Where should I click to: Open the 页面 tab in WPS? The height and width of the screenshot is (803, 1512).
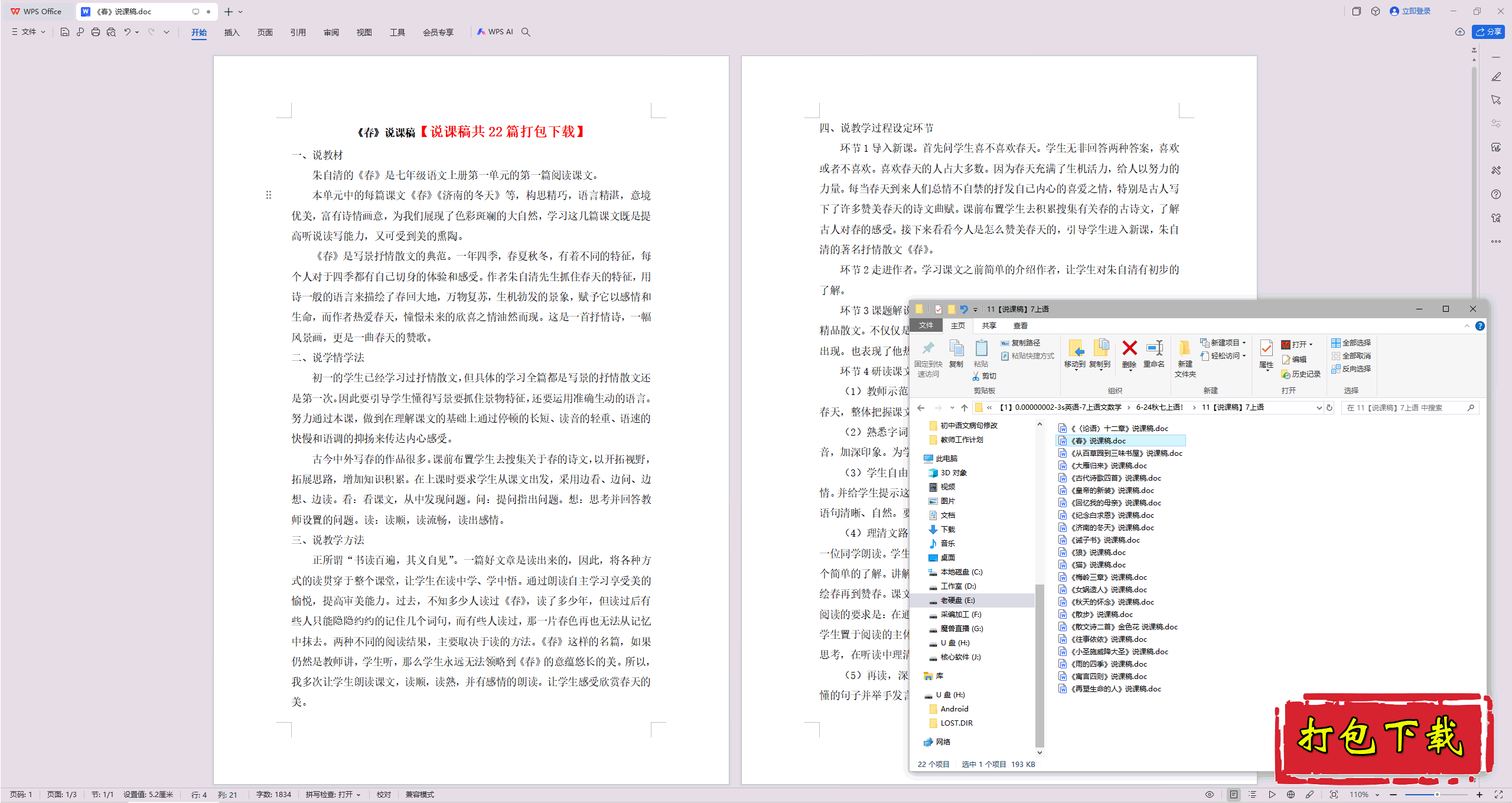(265, 32)
